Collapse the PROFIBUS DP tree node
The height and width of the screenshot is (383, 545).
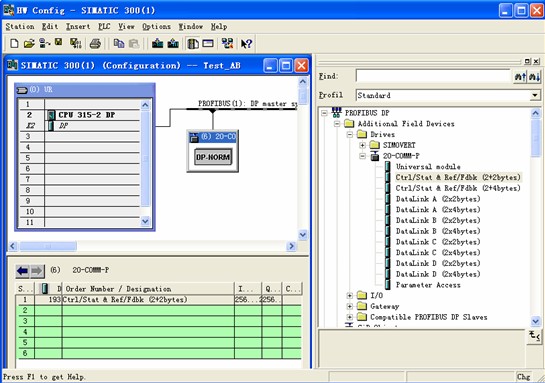tap(324, 113)
